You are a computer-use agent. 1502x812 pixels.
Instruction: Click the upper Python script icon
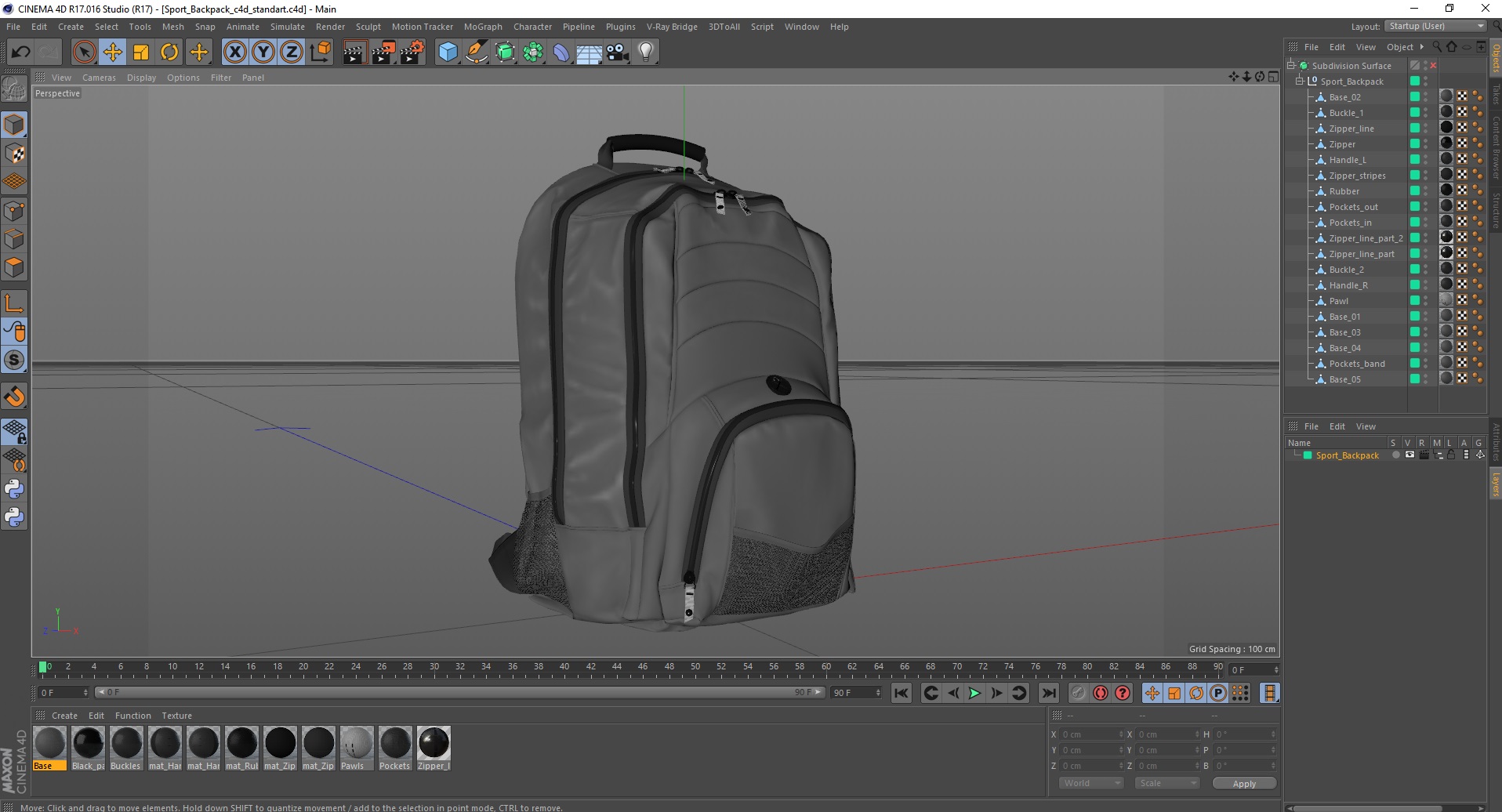(x=14, y=489)
